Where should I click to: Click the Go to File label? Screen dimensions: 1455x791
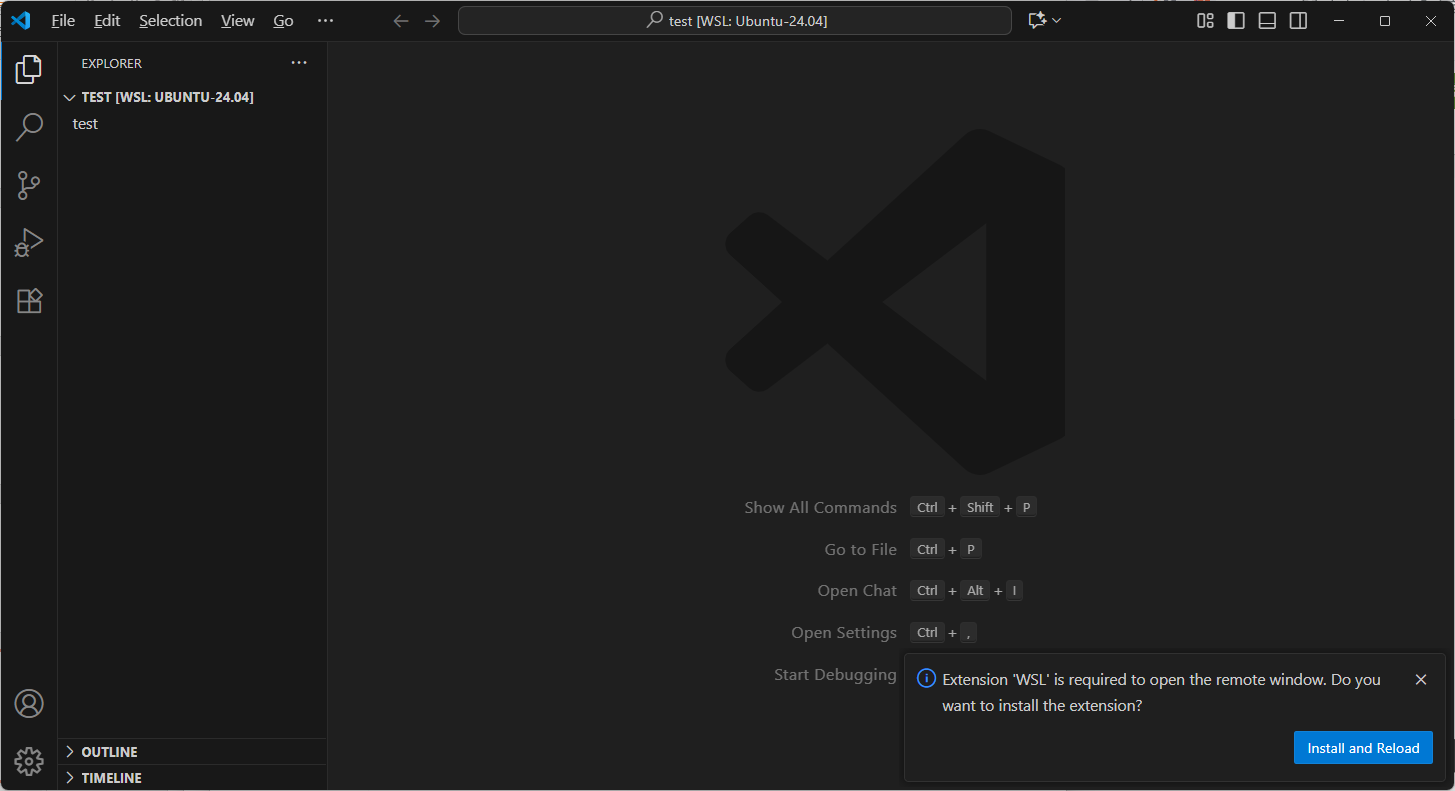[860, 550]
